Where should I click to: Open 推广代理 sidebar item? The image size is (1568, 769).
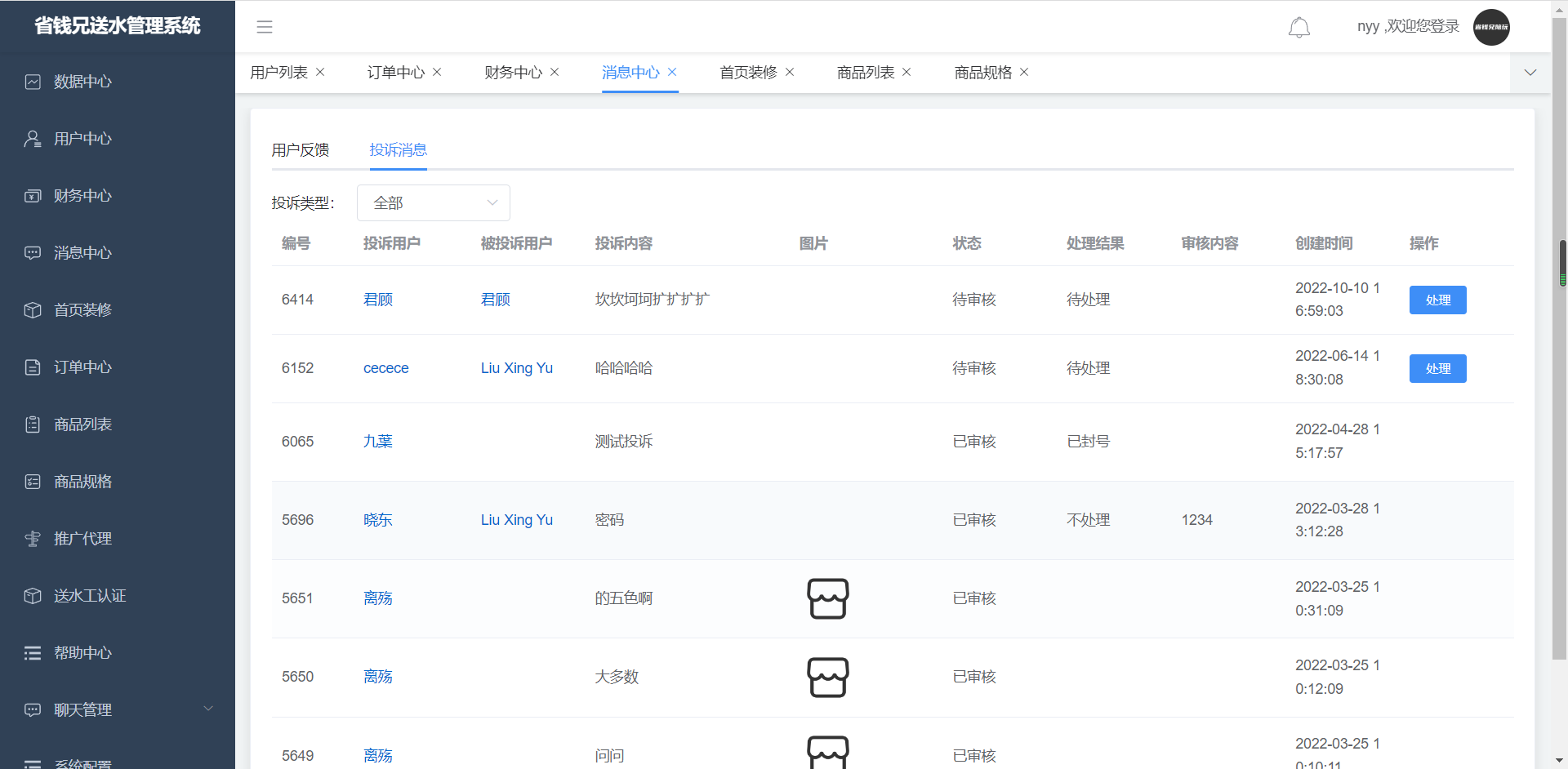pyautogui.click(x=82, y=539)
